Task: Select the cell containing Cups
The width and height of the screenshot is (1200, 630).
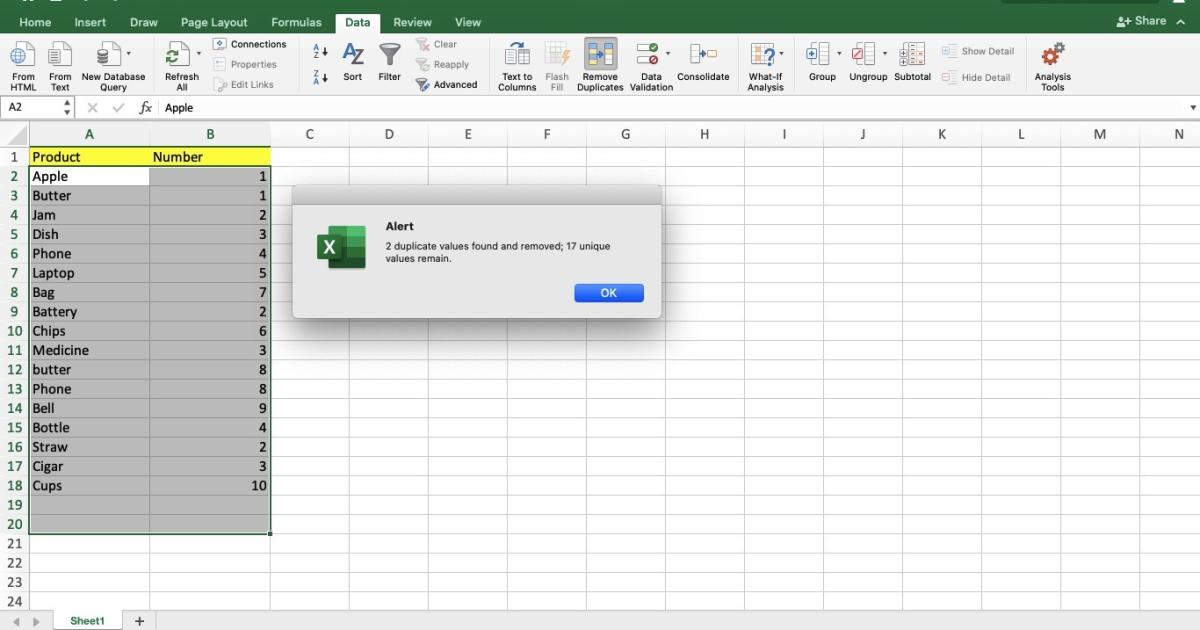Action: coord(89,486)
